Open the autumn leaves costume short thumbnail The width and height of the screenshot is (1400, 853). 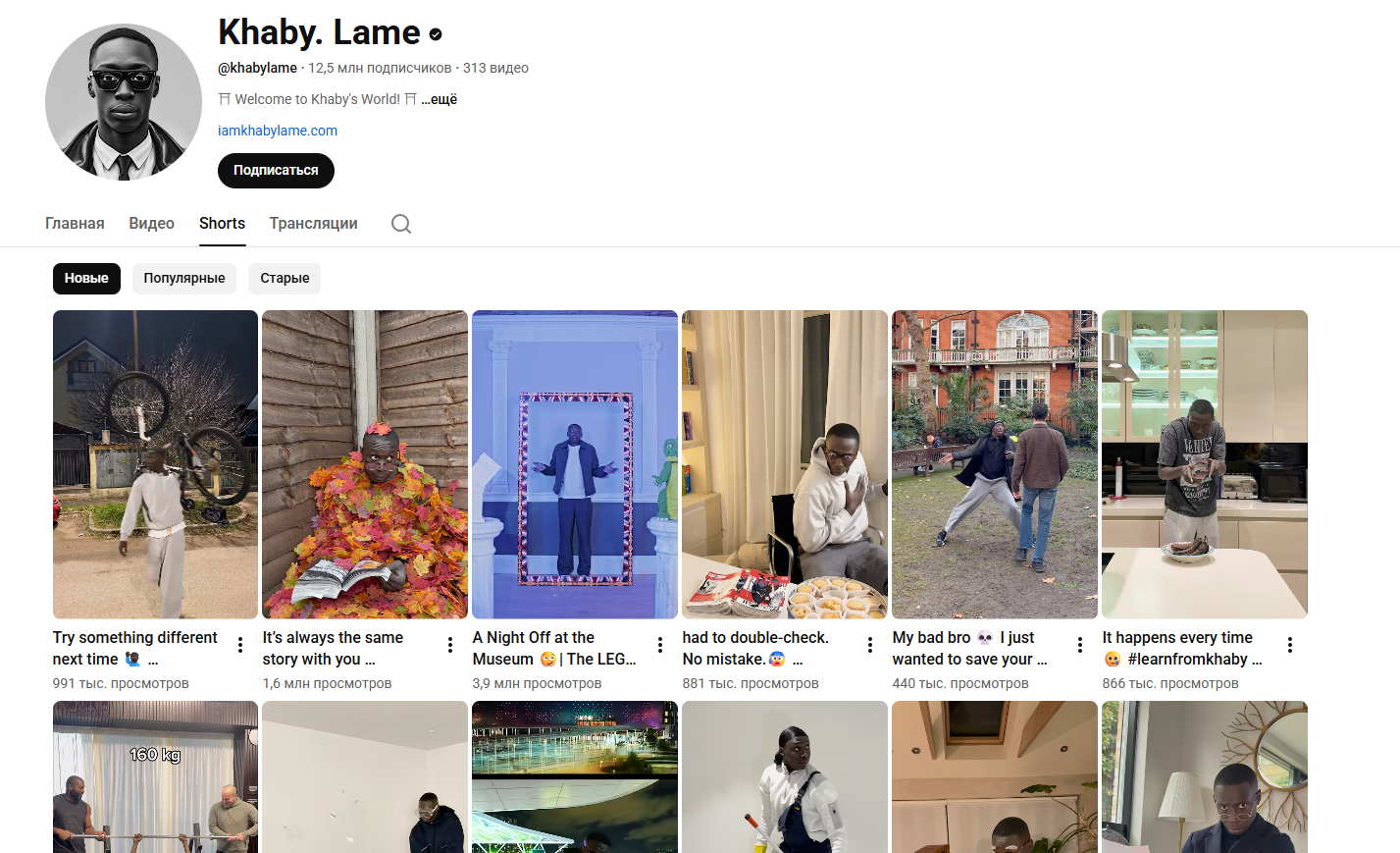point(365,464)
